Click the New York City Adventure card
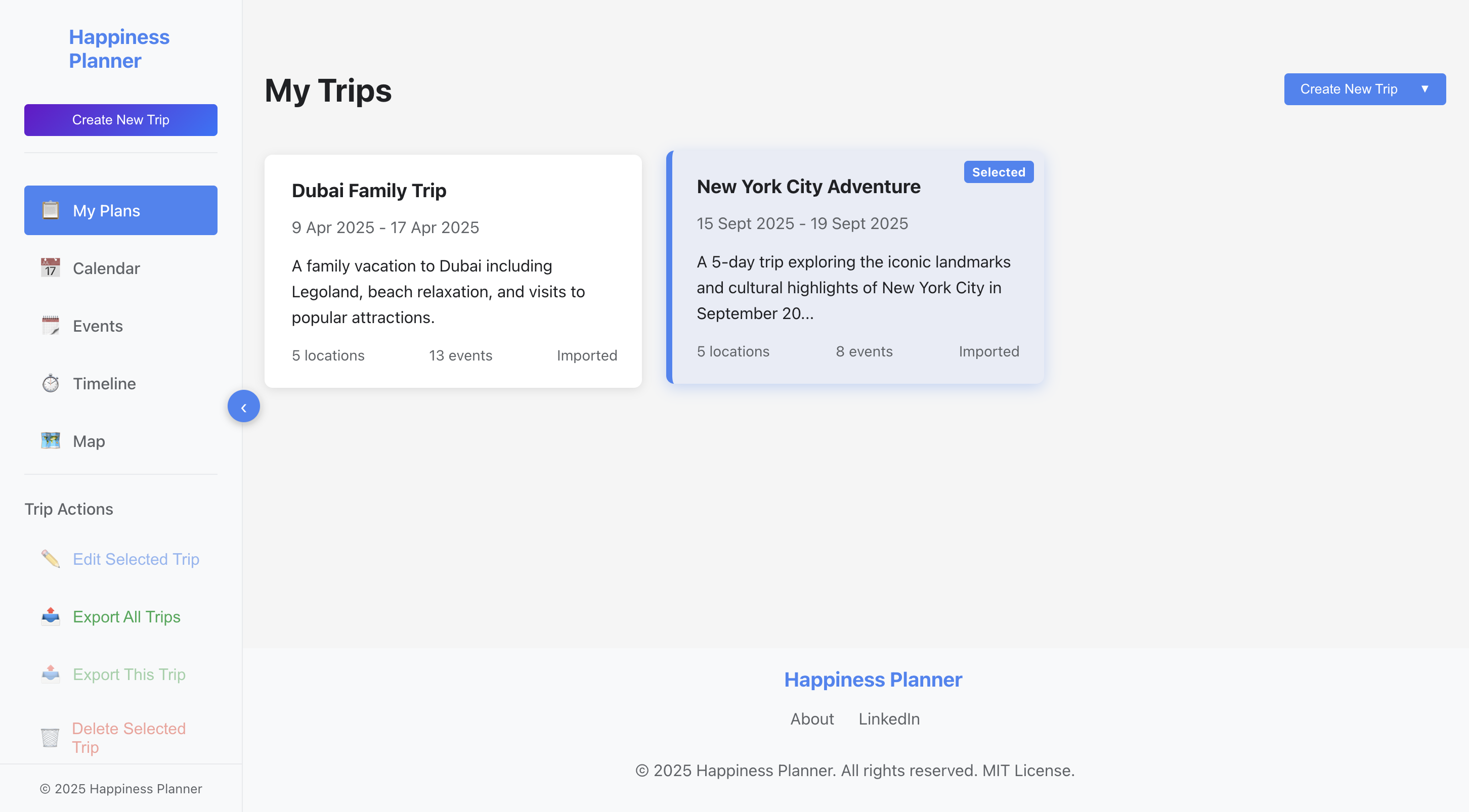Screen dimensions: 1469x812 tap(855, 267)
